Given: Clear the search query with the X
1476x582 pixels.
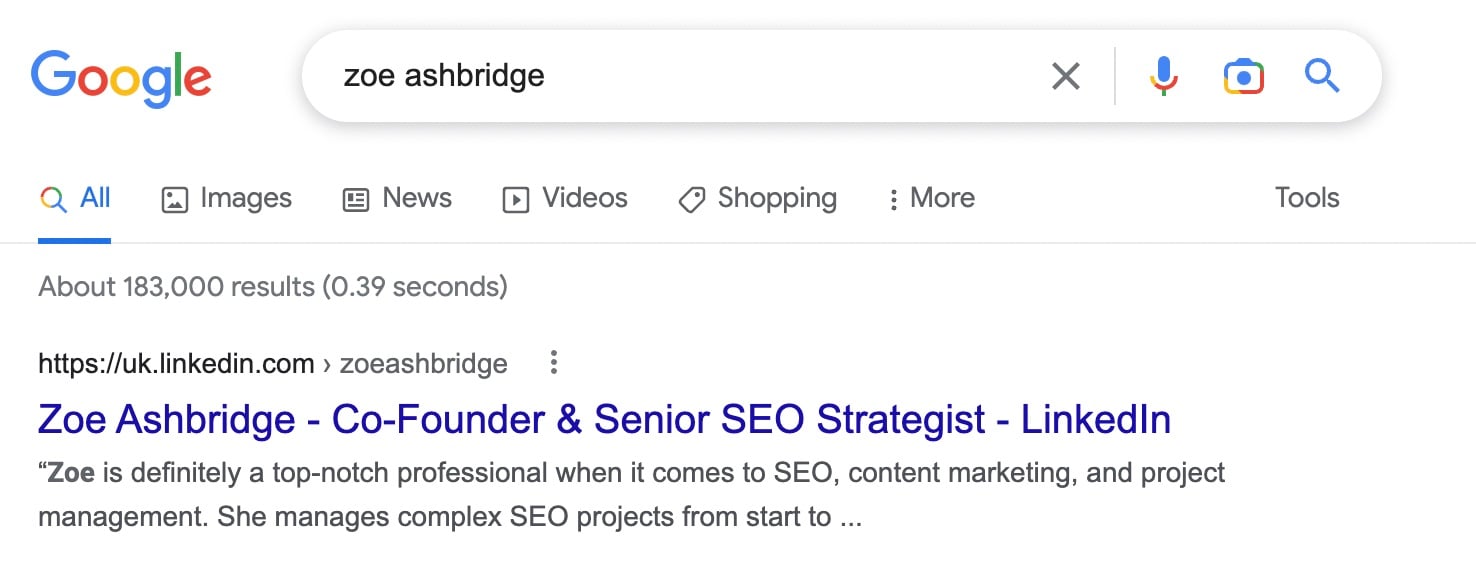Looking at the screenshot, I should pos(1066,76).
